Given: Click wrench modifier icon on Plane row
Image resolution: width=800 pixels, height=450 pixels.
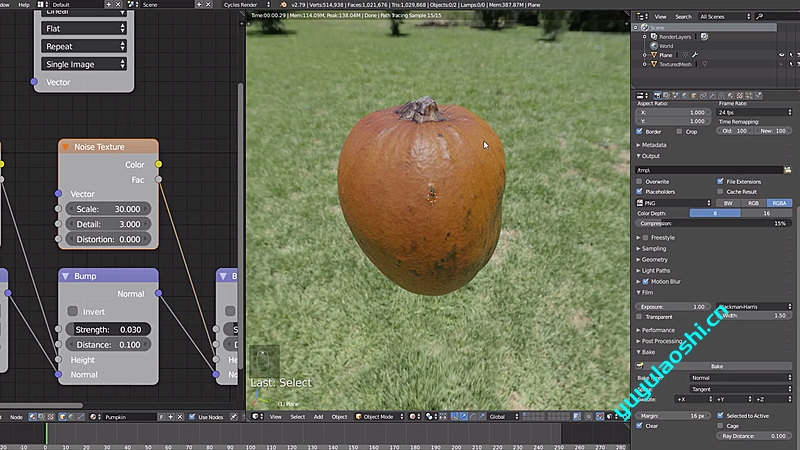Looking at the screenshot, I should [695, 55].
